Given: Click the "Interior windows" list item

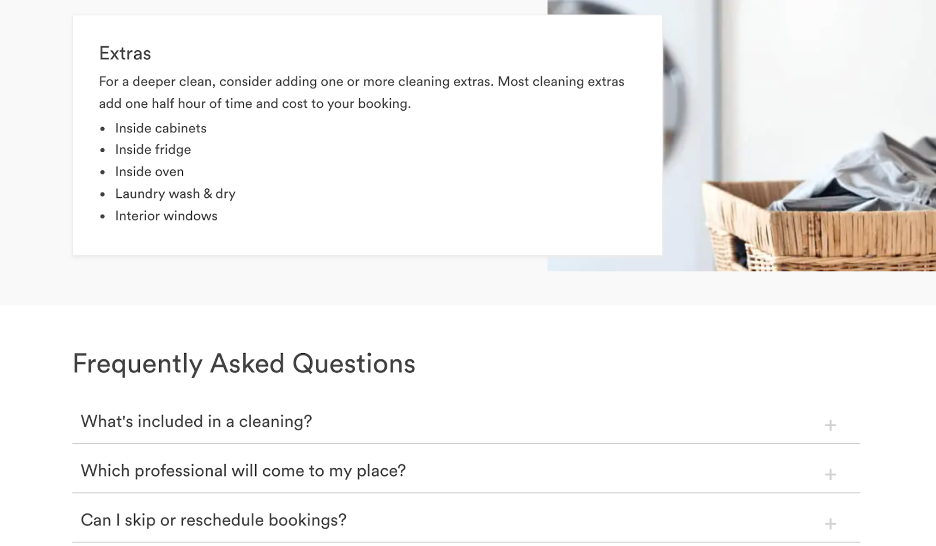Looking at the screenshot, I should click(x=166, y=216).
